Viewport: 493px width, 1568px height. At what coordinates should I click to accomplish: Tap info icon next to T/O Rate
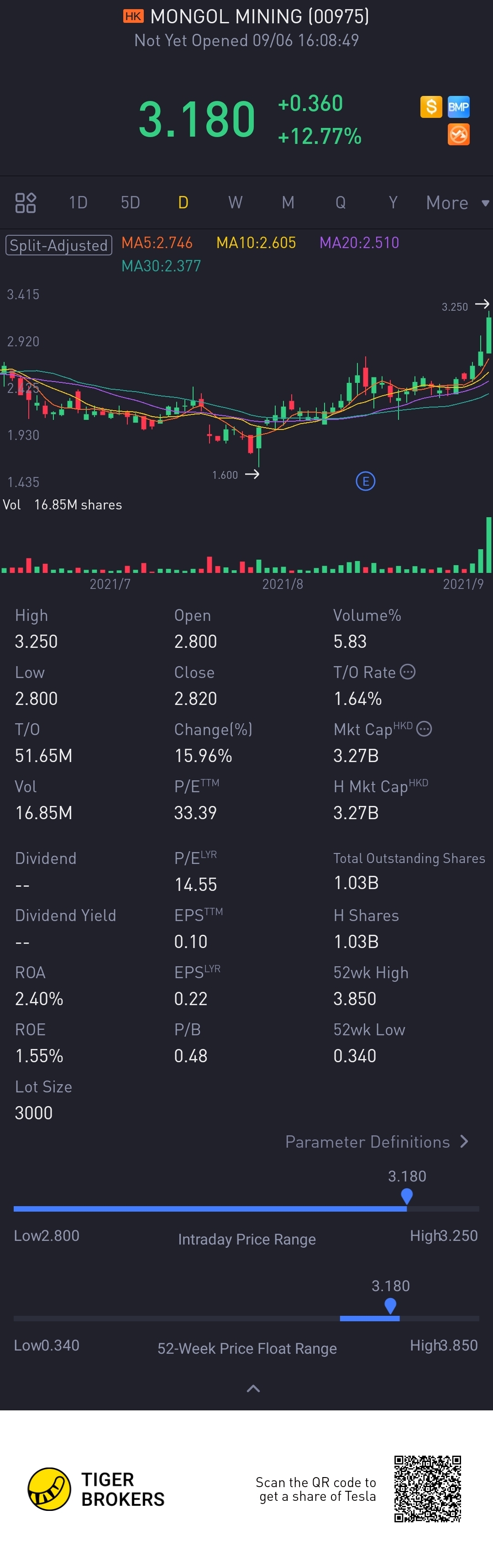408,672
